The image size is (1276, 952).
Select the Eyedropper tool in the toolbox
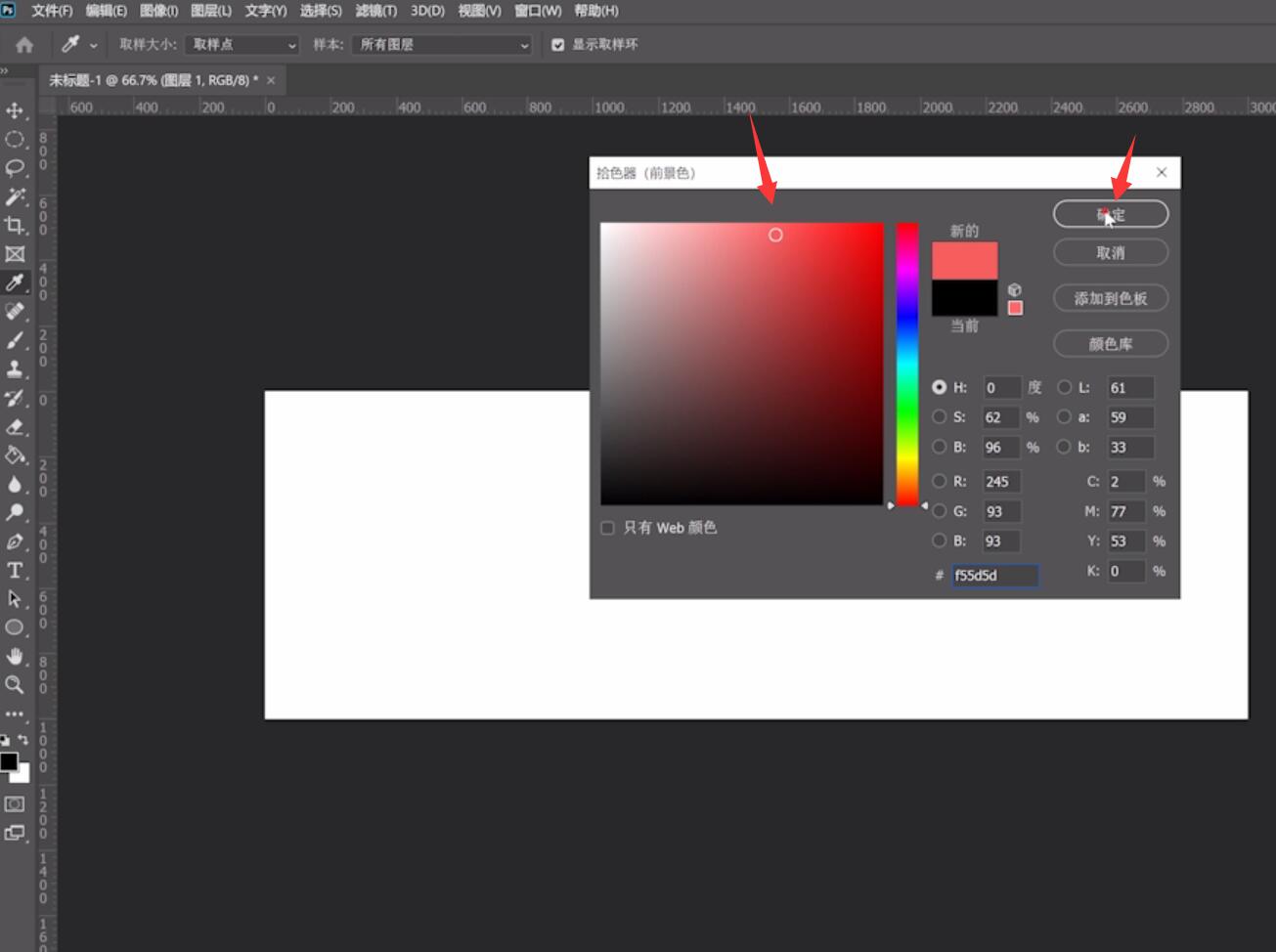(15, 282)
